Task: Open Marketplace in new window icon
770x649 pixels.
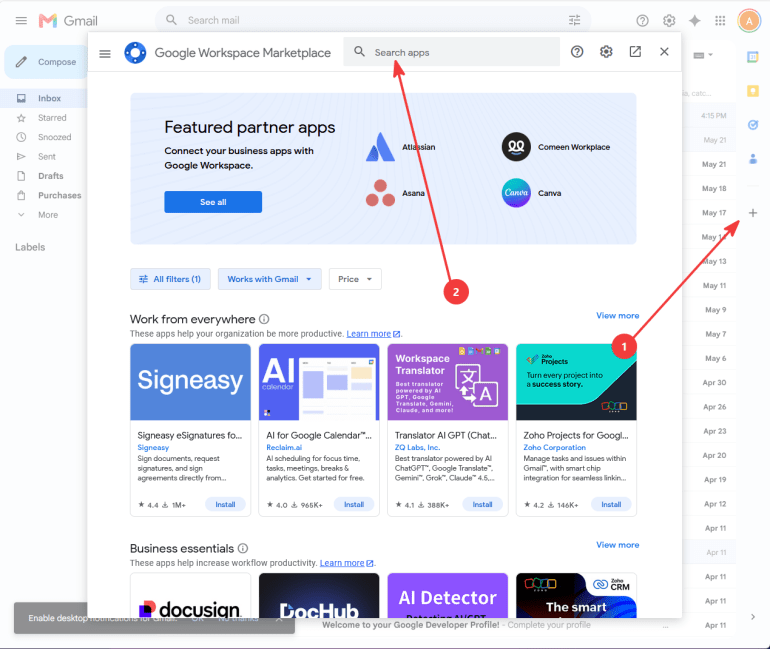Action: [635, 52]
